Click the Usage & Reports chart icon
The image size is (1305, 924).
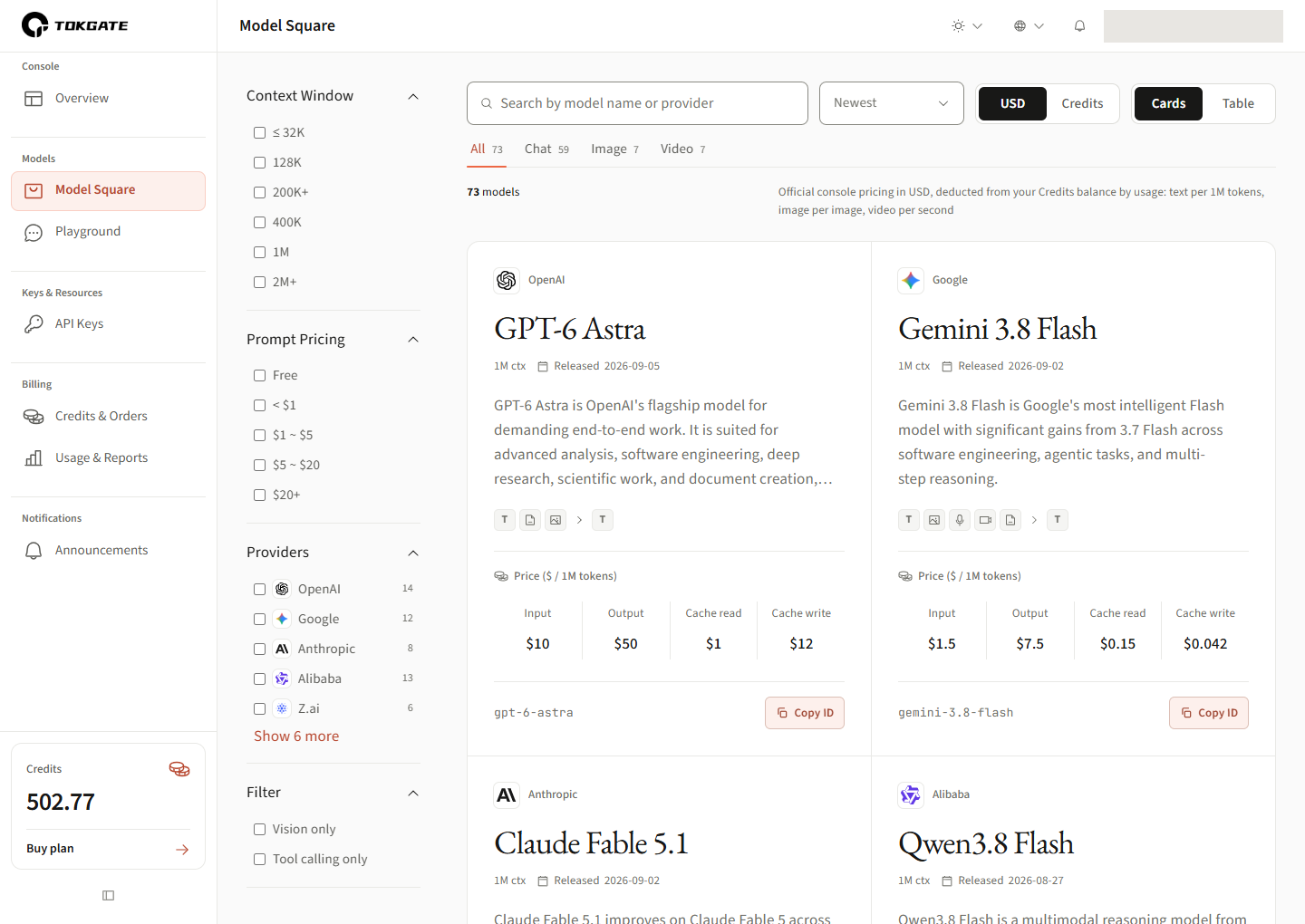(x=34, y=458)
